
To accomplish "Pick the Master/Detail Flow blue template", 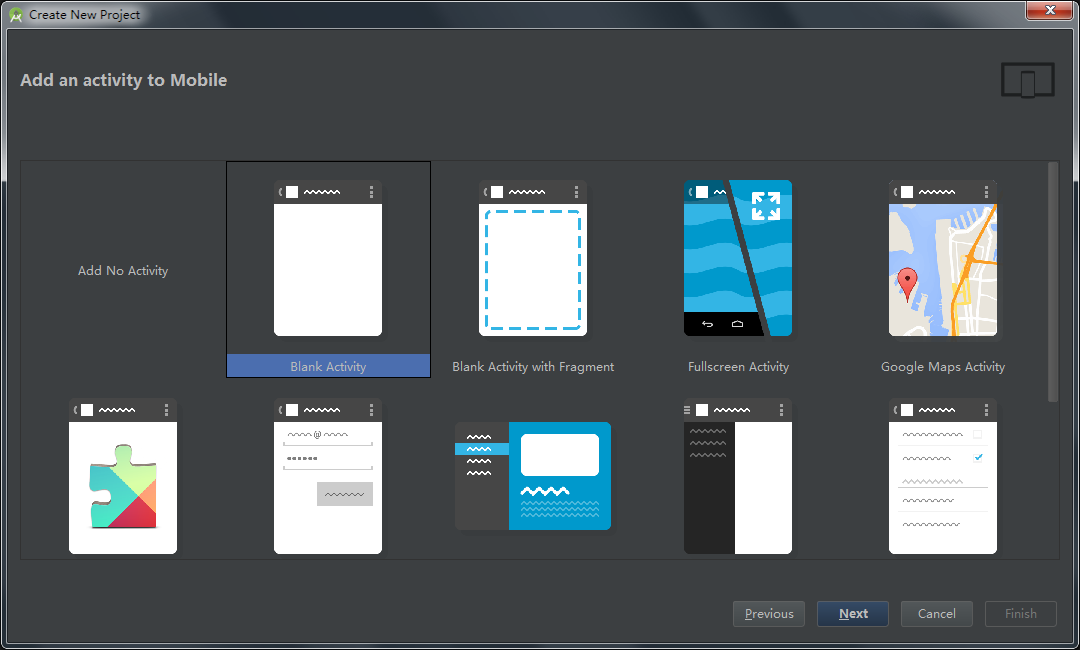I will (x=533, y=476).
